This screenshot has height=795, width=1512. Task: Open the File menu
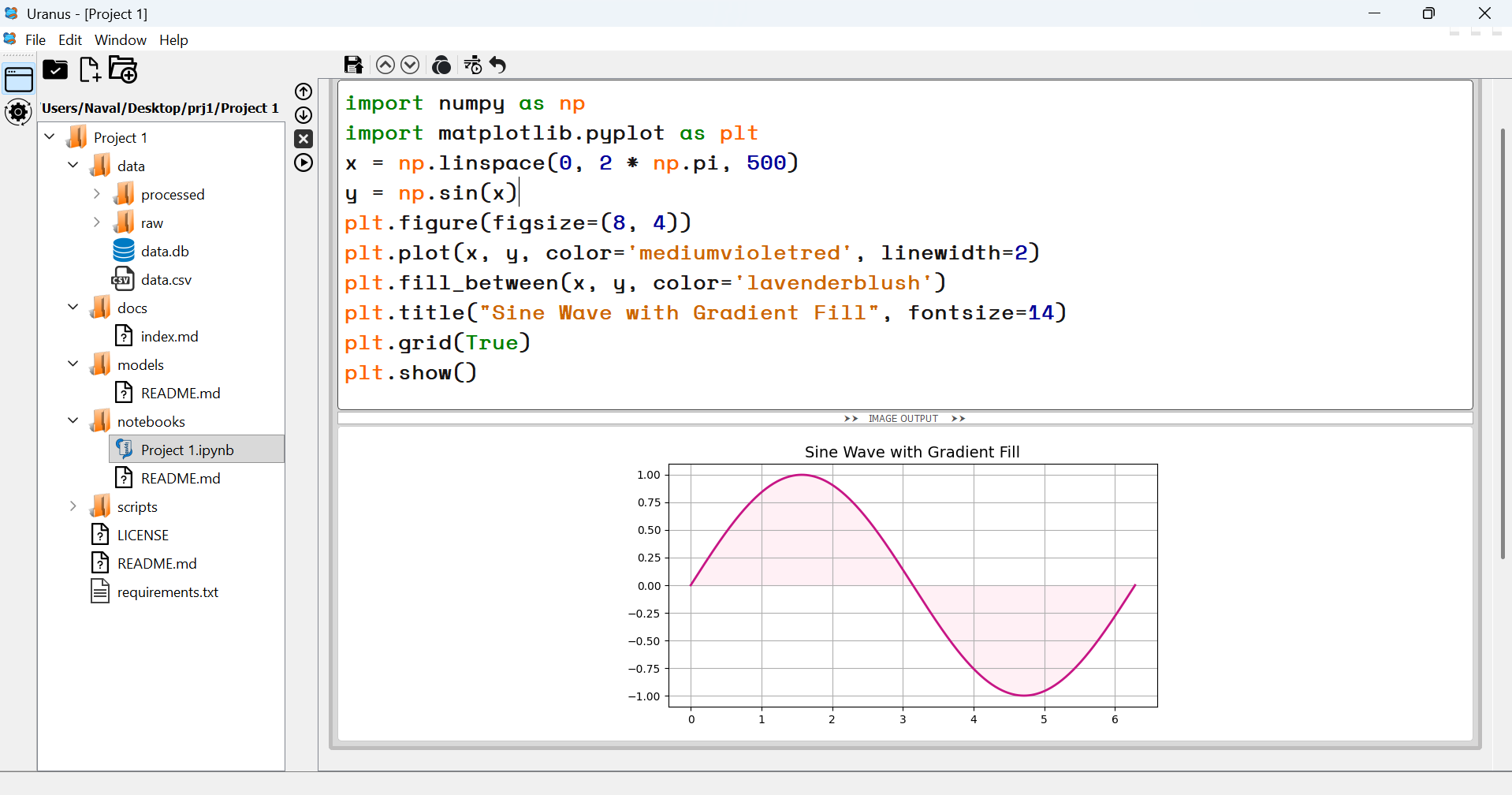point(35,39)
